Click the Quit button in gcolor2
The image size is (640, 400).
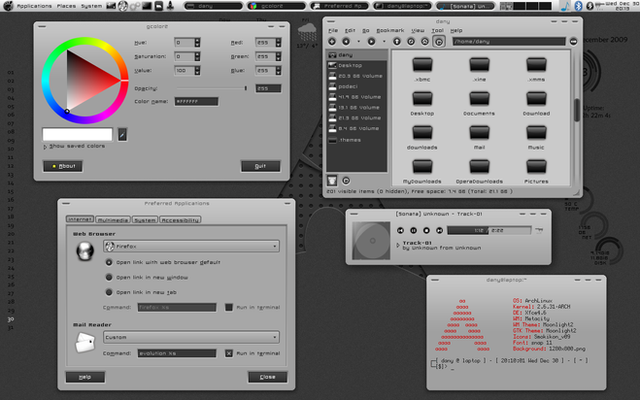pyautogui.click(x=260, y=166)
